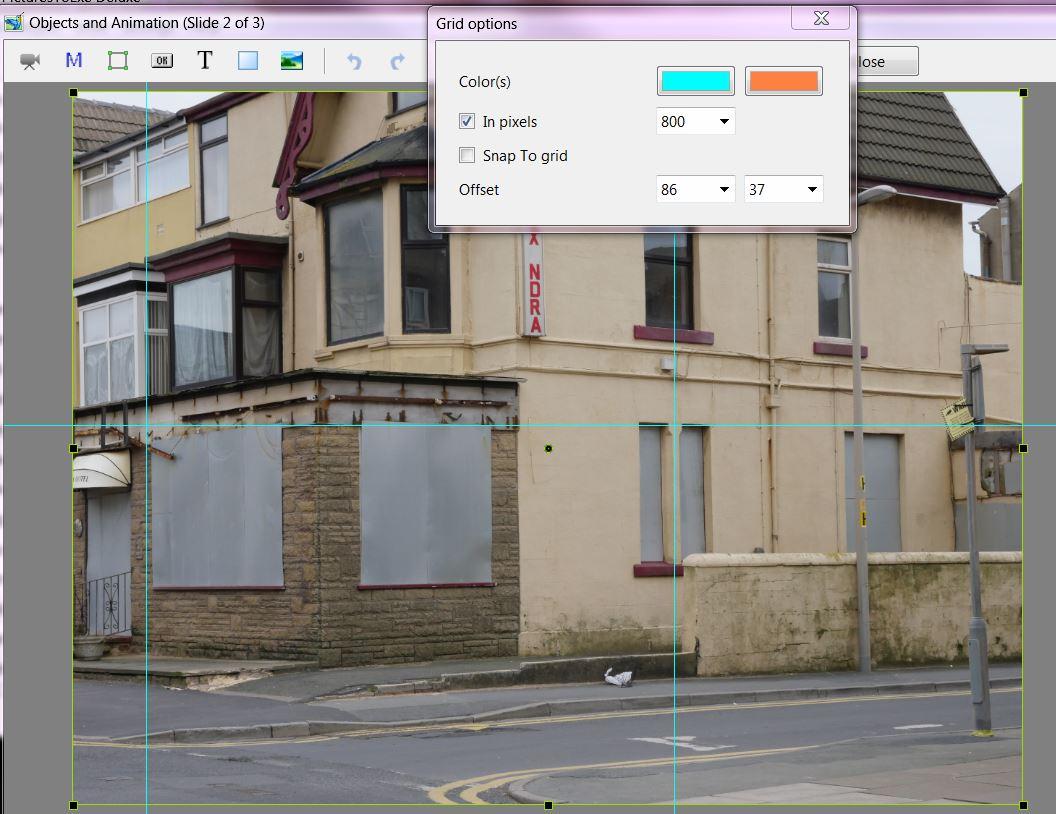Click the center point marker of the image

tap(548, 448)
